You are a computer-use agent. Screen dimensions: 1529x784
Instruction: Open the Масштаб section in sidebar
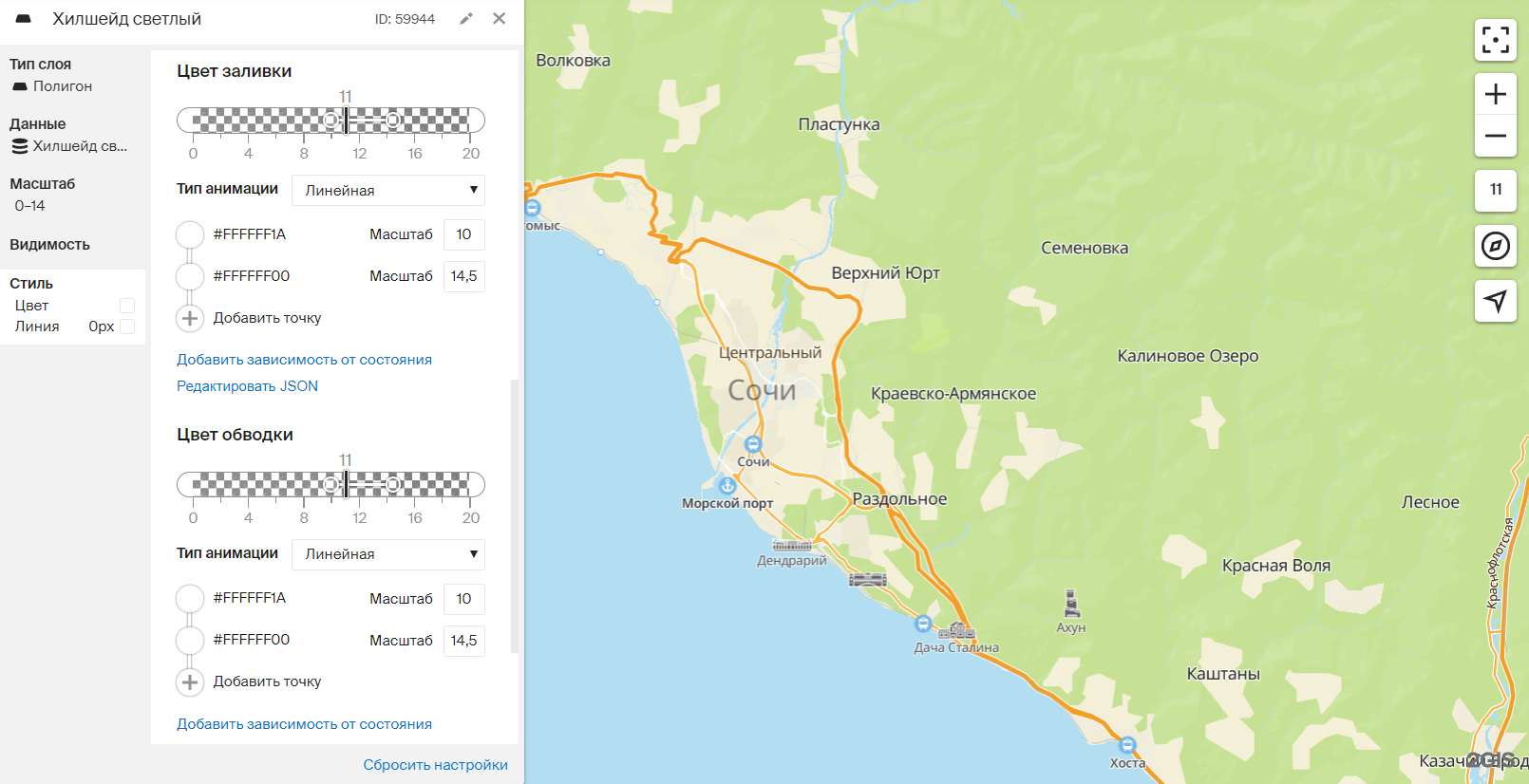point(43,184)
